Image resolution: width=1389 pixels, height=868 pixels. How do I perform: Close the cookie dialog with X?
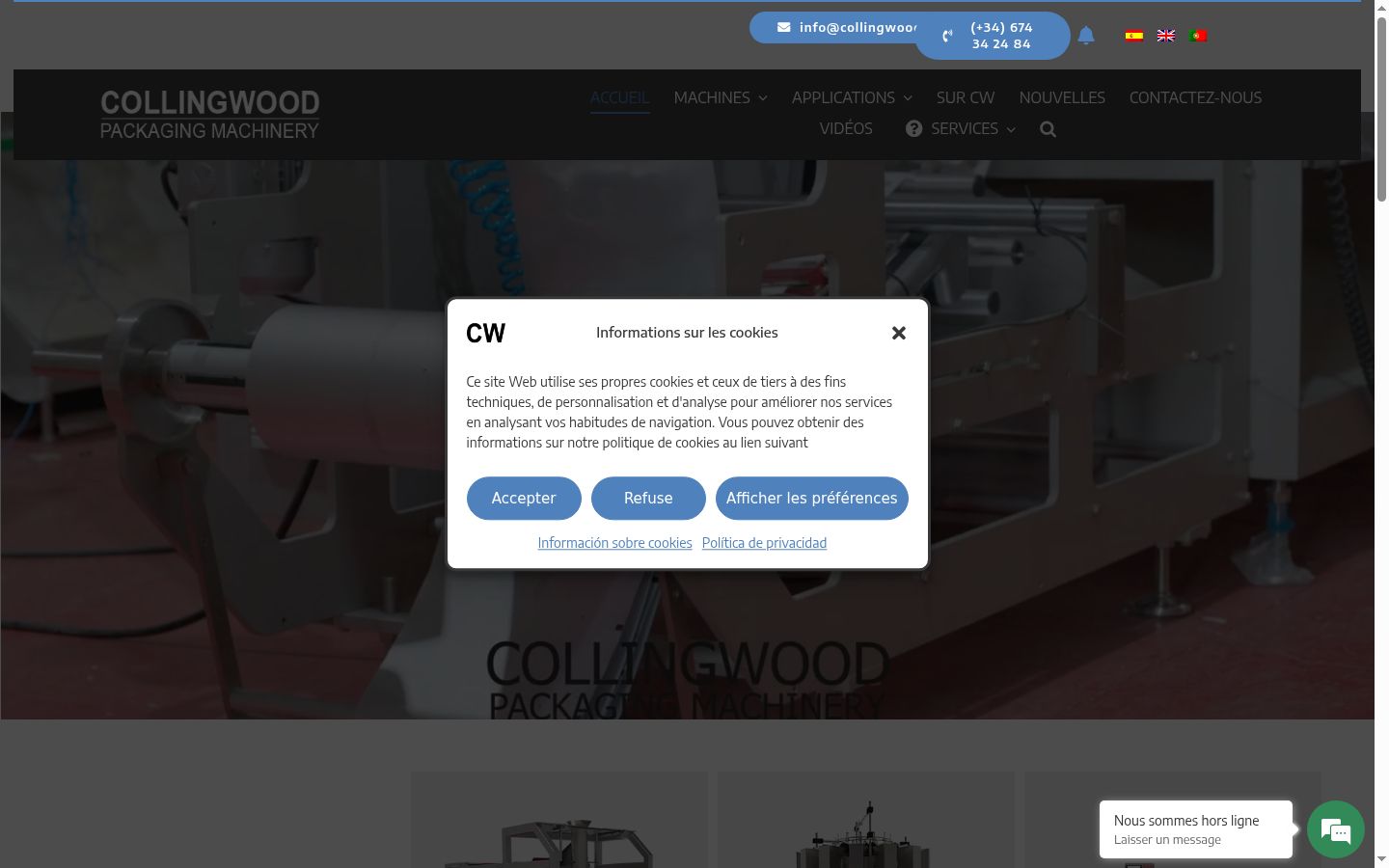(899, 333)
